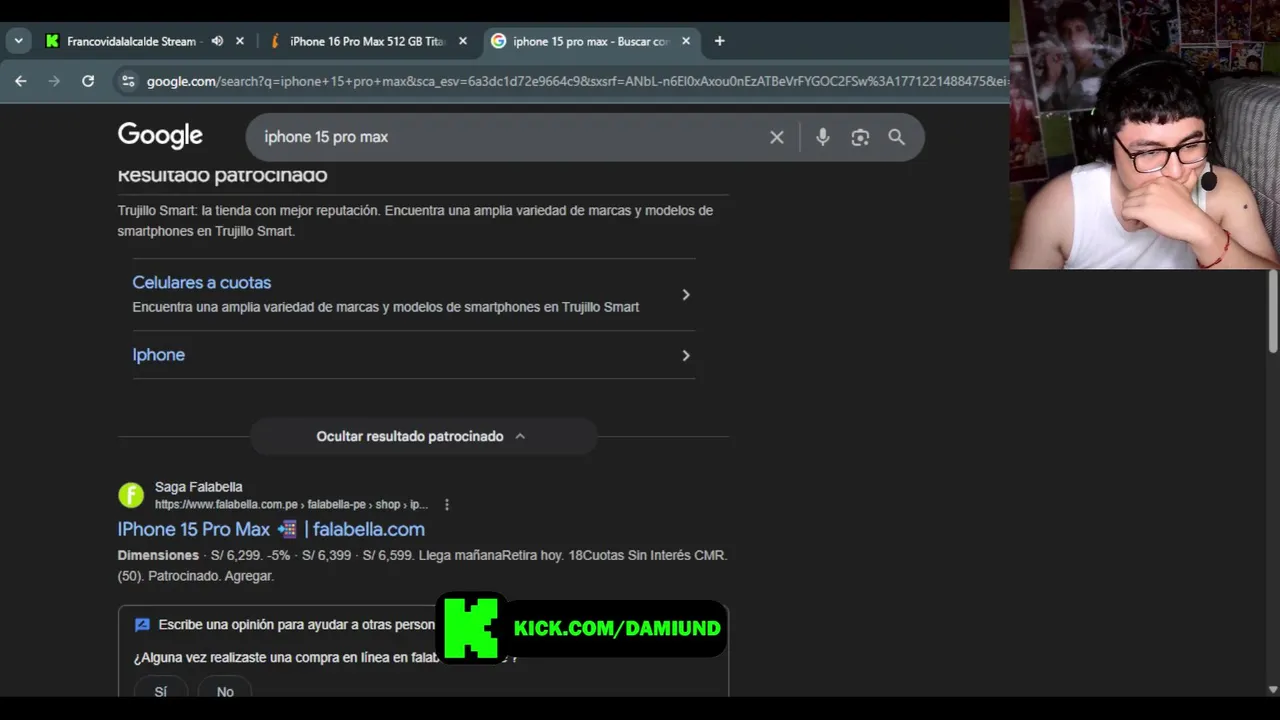
Task: Select the iphone 15 pro max Google tab
Action: [x=590, y=41]
